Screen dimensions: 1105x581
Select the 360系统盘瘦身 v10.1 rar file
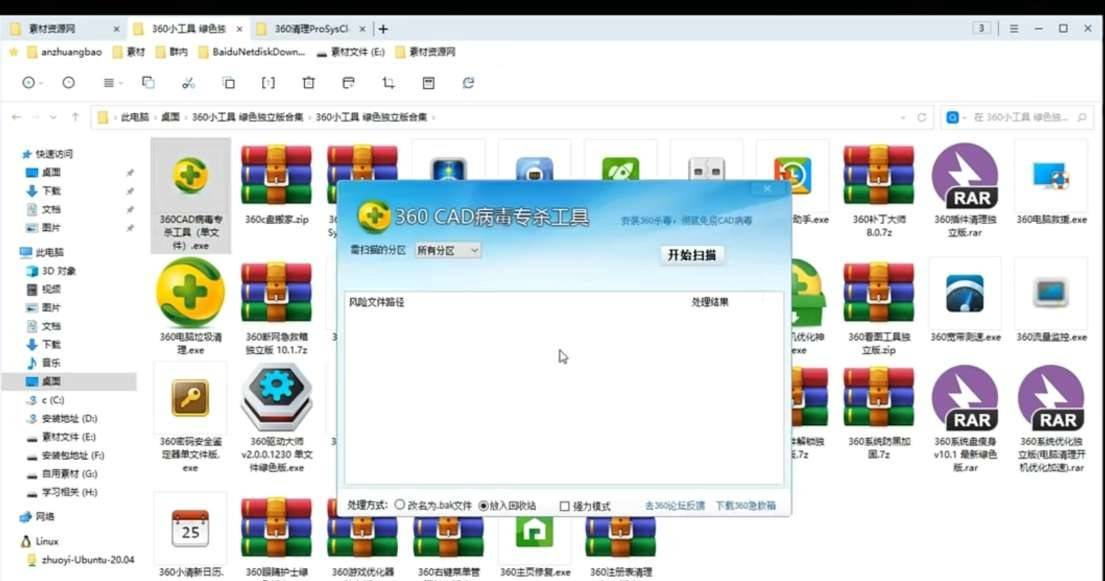click(965, 418)
